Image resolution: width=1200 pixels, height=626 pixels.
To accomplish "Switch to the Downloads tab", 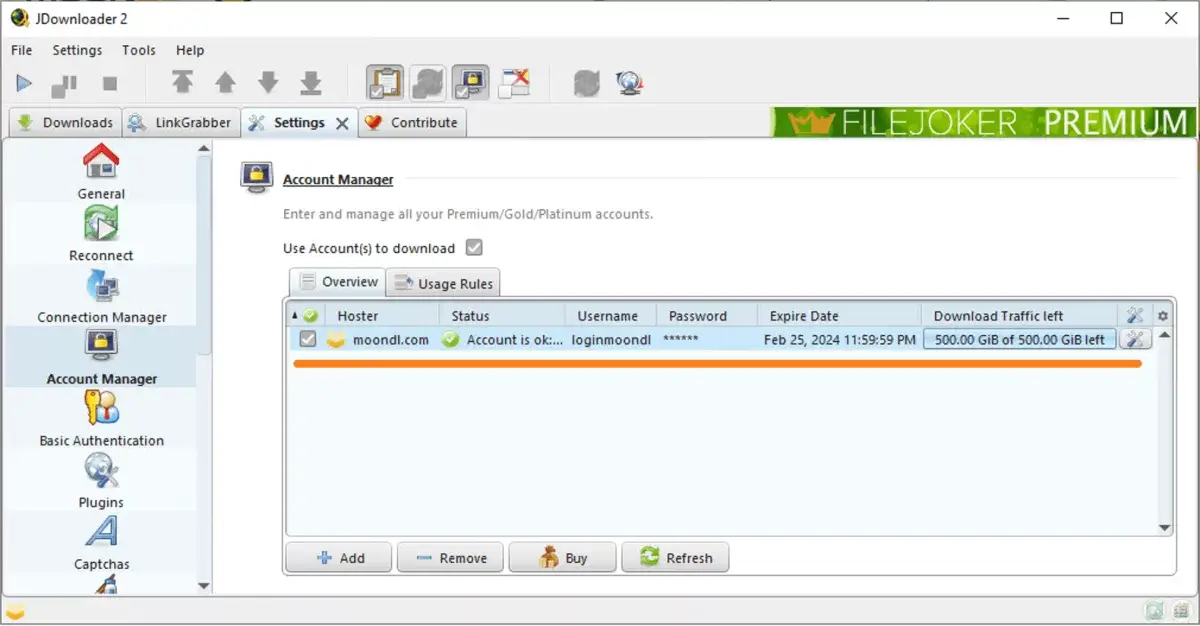I will [x=66, y=123].
